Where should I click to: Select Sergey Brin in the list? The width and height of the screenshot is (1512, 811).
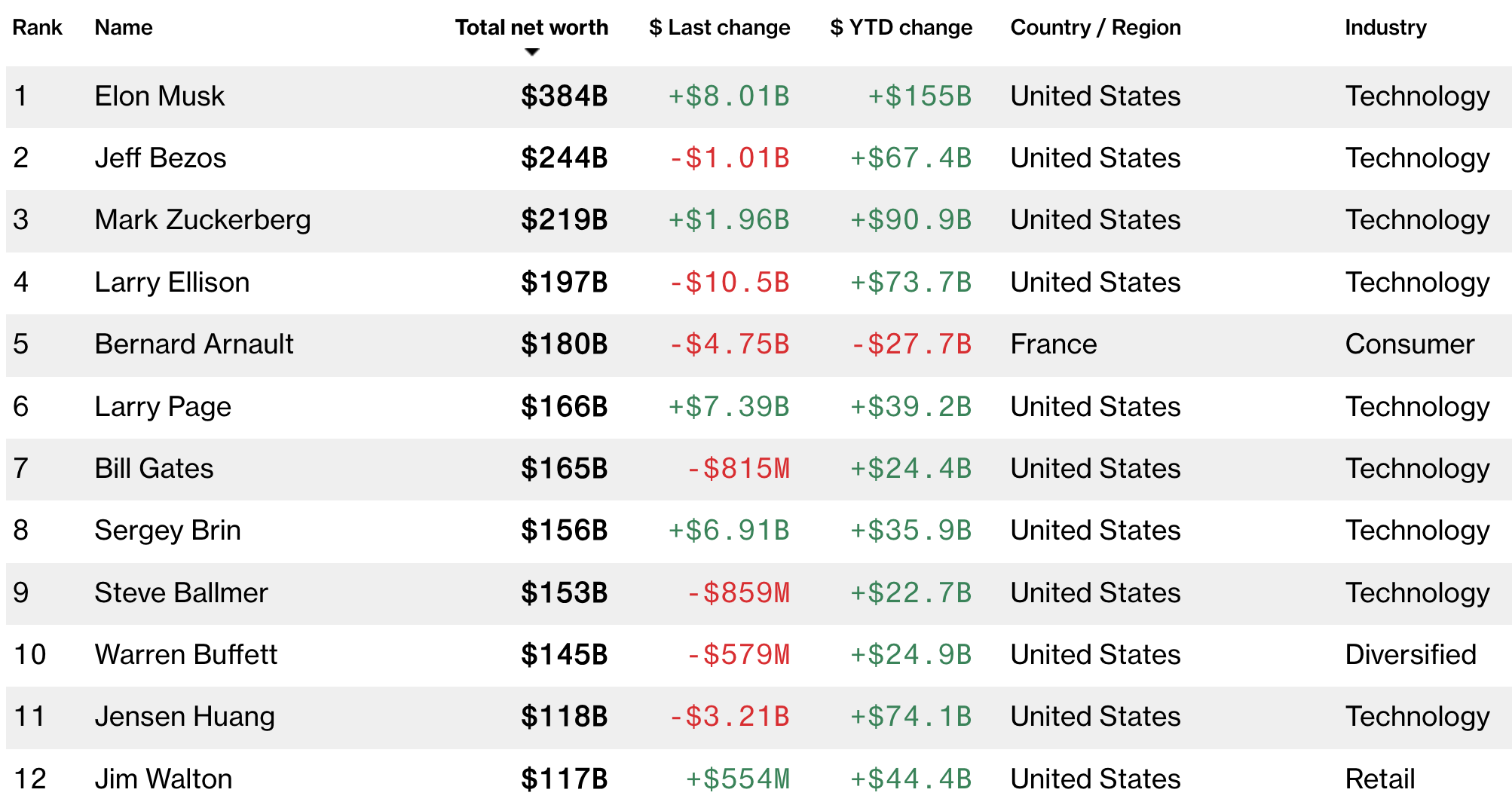point(167,531)
